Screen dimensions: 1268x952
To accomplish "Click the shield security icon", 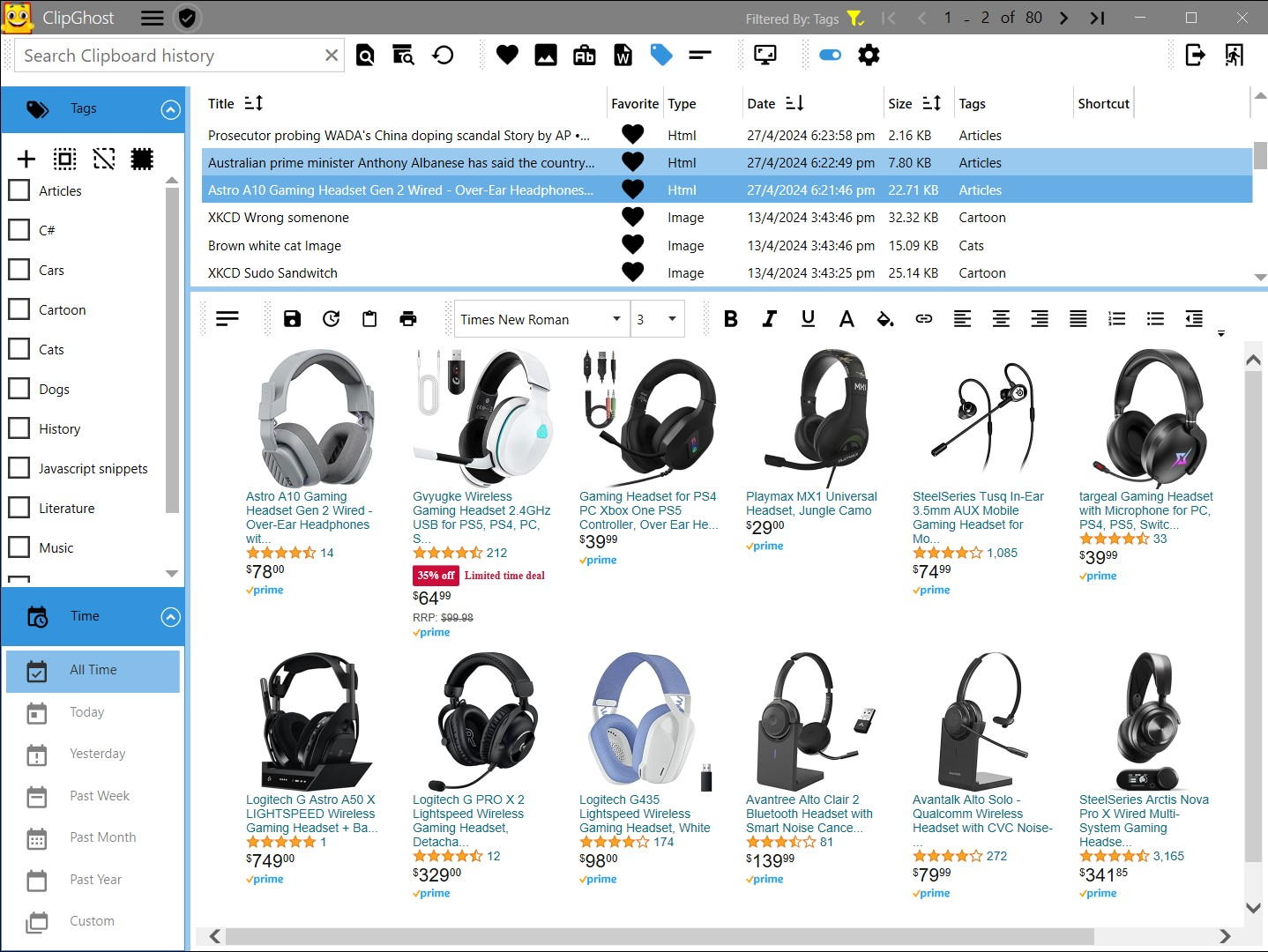I will pos(187,18).
